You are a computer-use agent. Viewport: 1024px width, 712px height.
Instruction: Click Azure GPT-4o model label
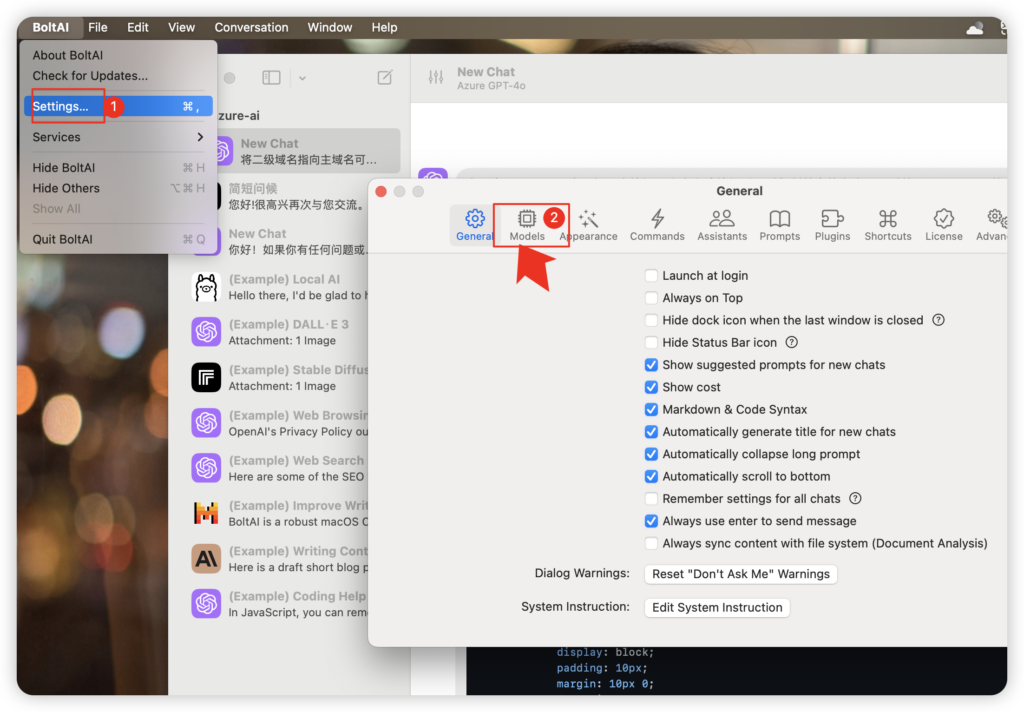(491, 86)
